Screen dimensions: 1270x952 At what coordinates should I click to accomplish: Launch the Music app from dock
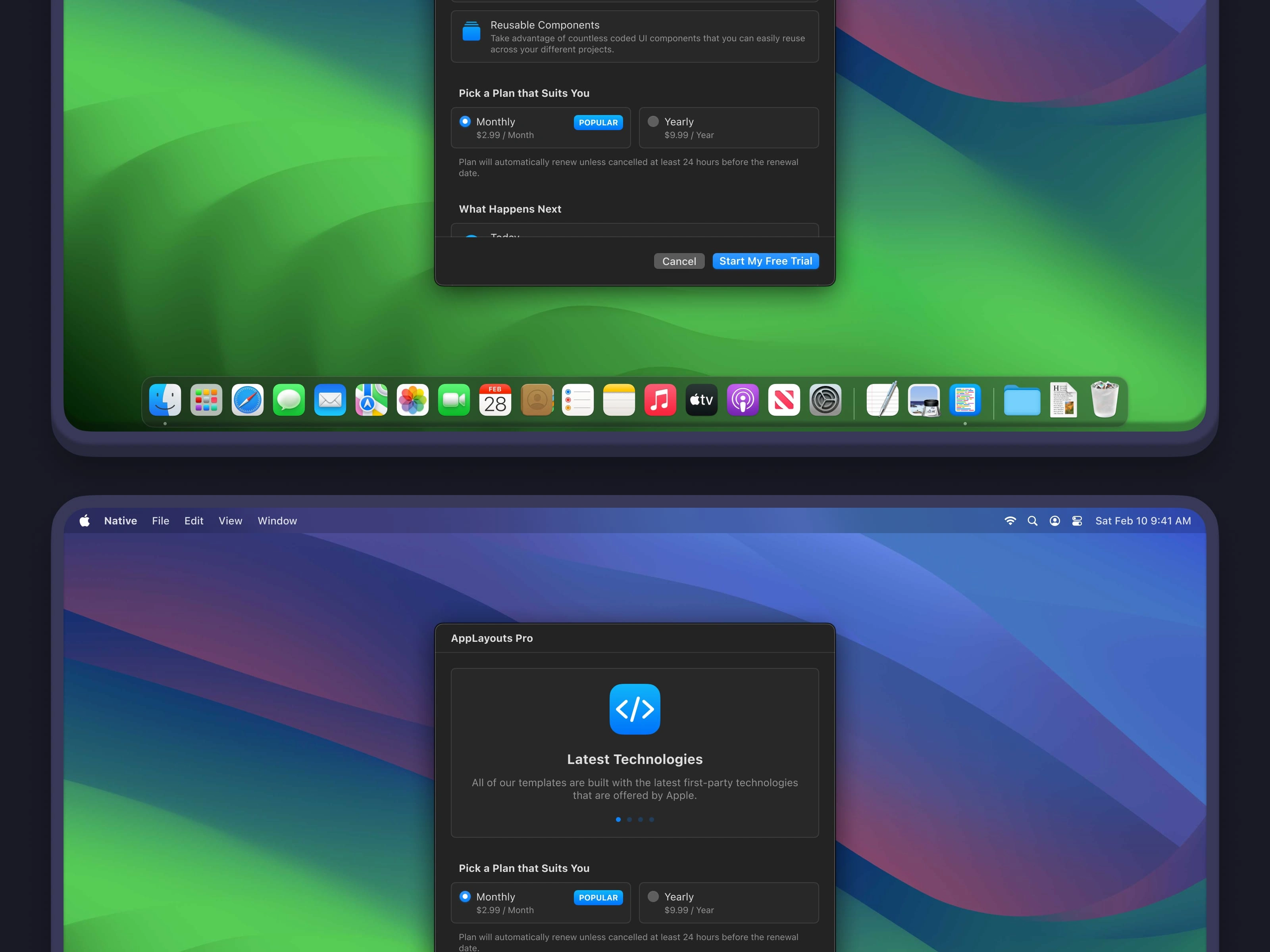point(660,400)
